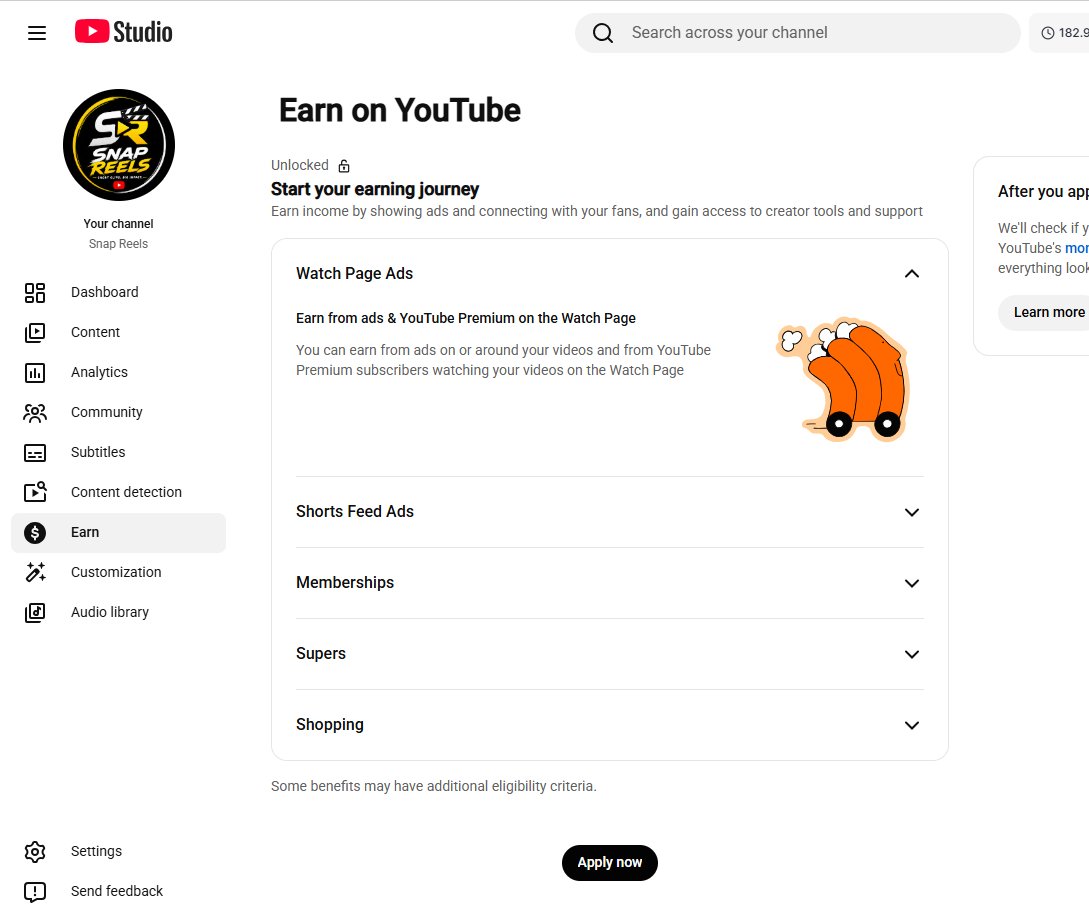
Task: Click the 'Earn on YouTube' heading
Action: pos(399,110)
